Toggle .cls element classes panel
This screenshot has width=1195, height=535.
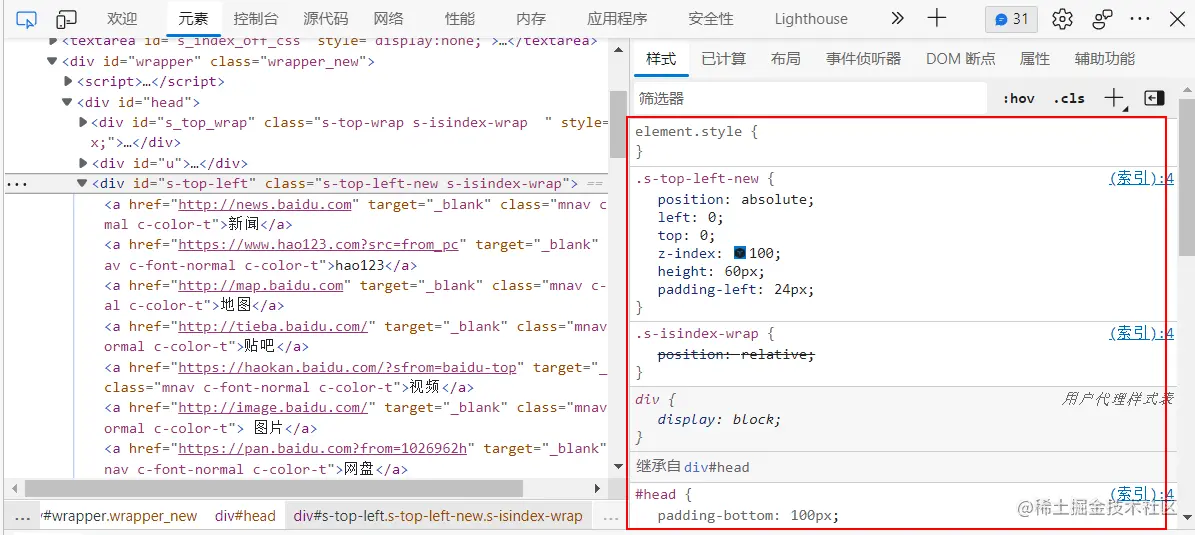coord(1068,98)
